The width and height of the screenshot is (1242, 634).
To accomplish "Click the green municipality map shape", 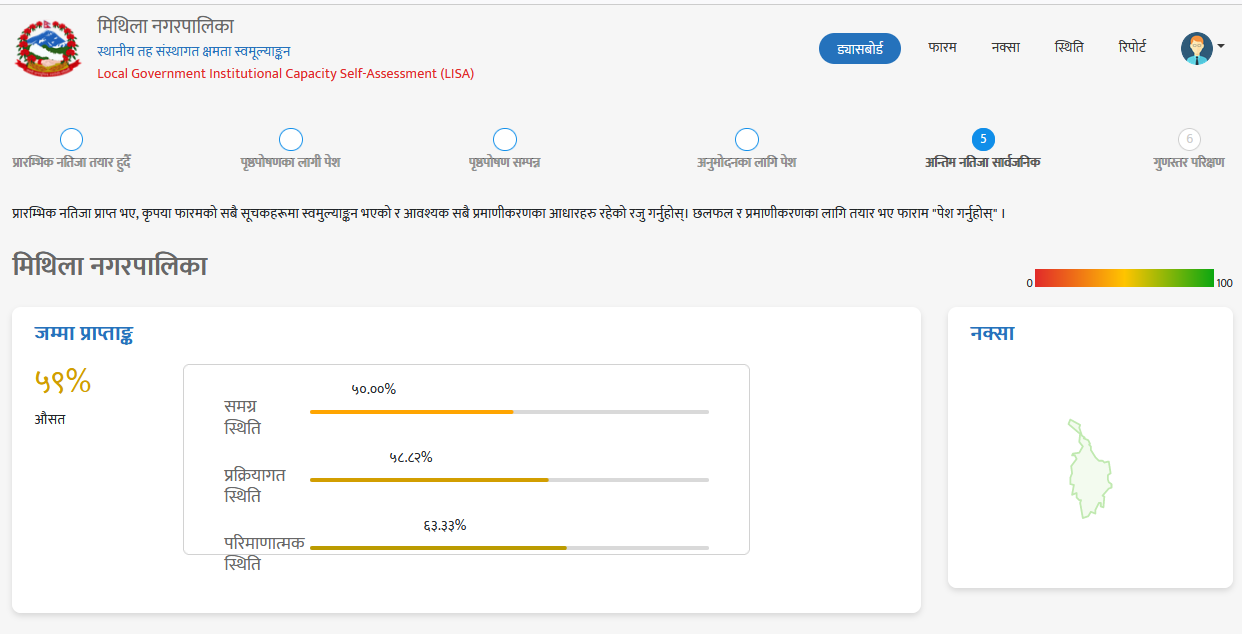I will 1089,469.
